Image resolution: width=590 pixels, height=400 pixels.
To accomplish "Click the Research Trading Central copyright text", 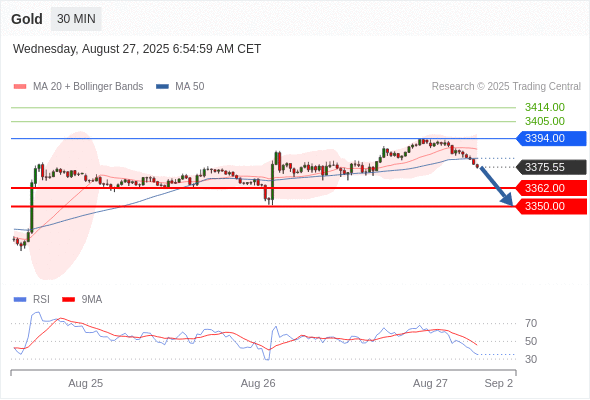I will point(506,87).
